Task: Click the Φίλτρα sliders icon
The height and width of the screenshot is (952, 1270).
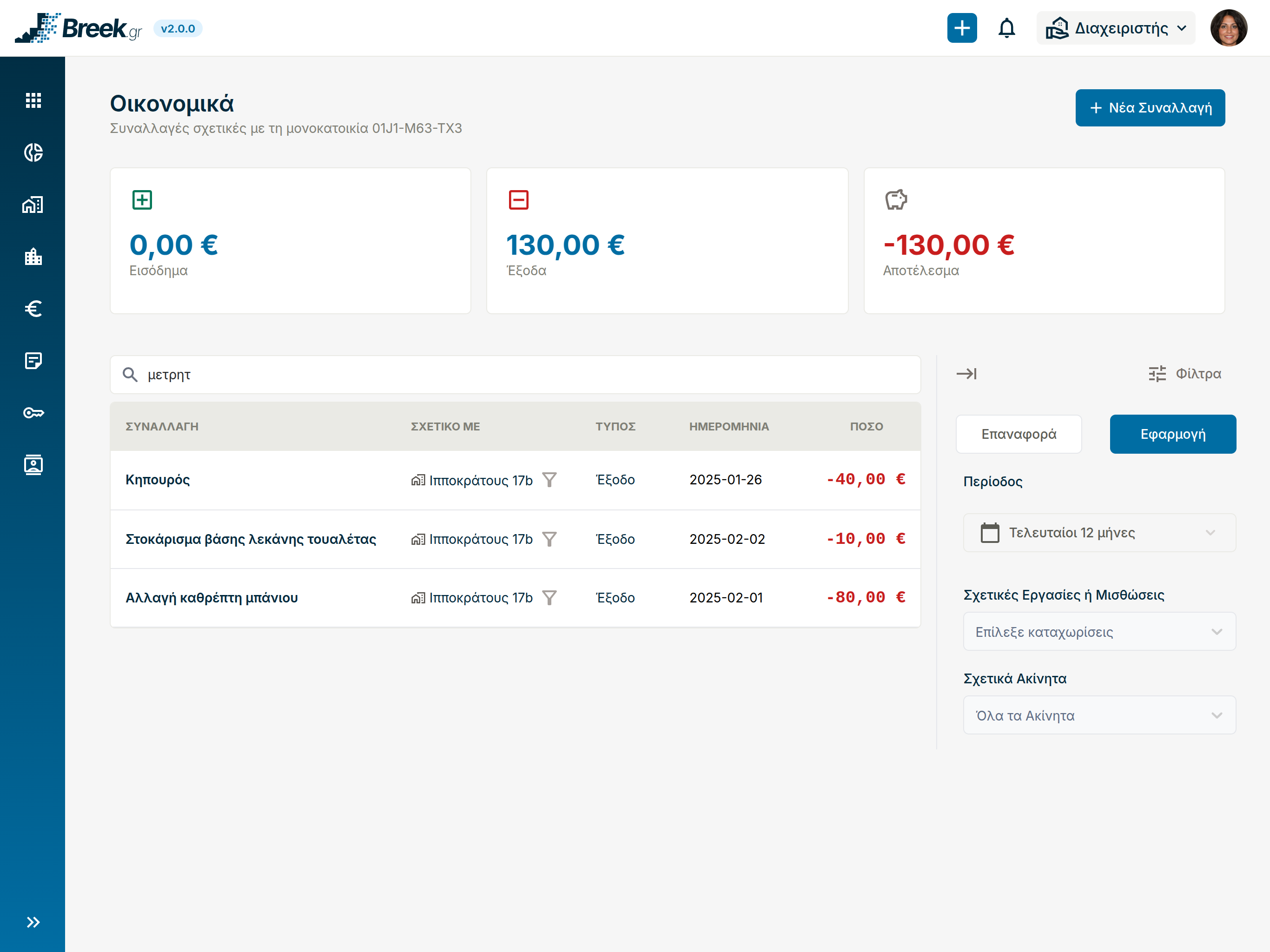Action: [1158, 374]
